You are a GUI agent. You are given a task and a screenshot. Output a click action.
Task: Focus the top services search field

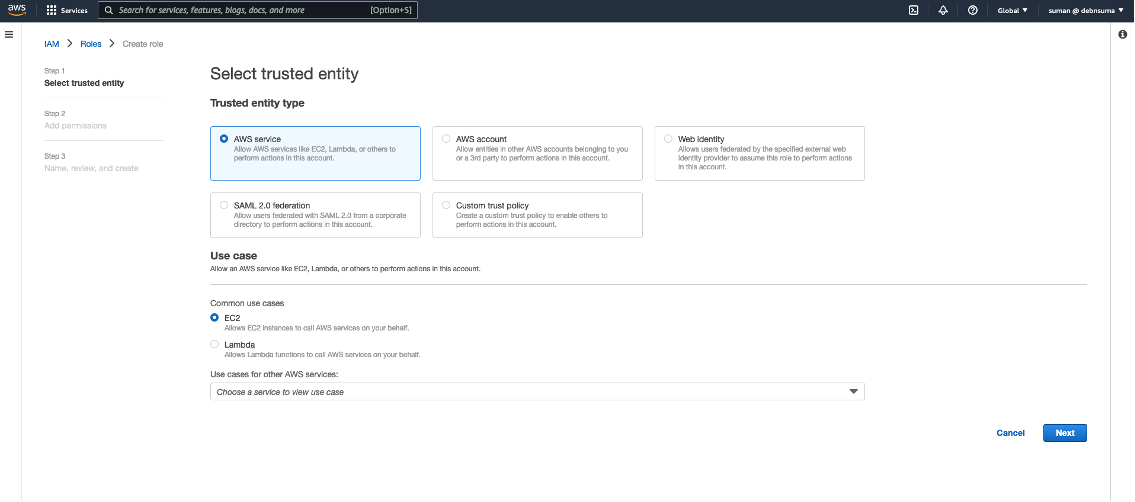tap(258, 10)
